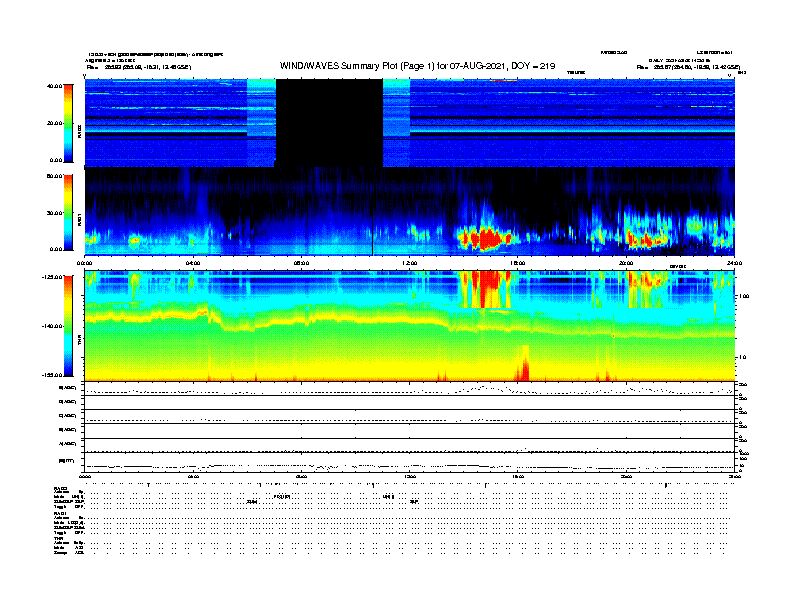Click the 00:00 time axis label

coord(86,263)
